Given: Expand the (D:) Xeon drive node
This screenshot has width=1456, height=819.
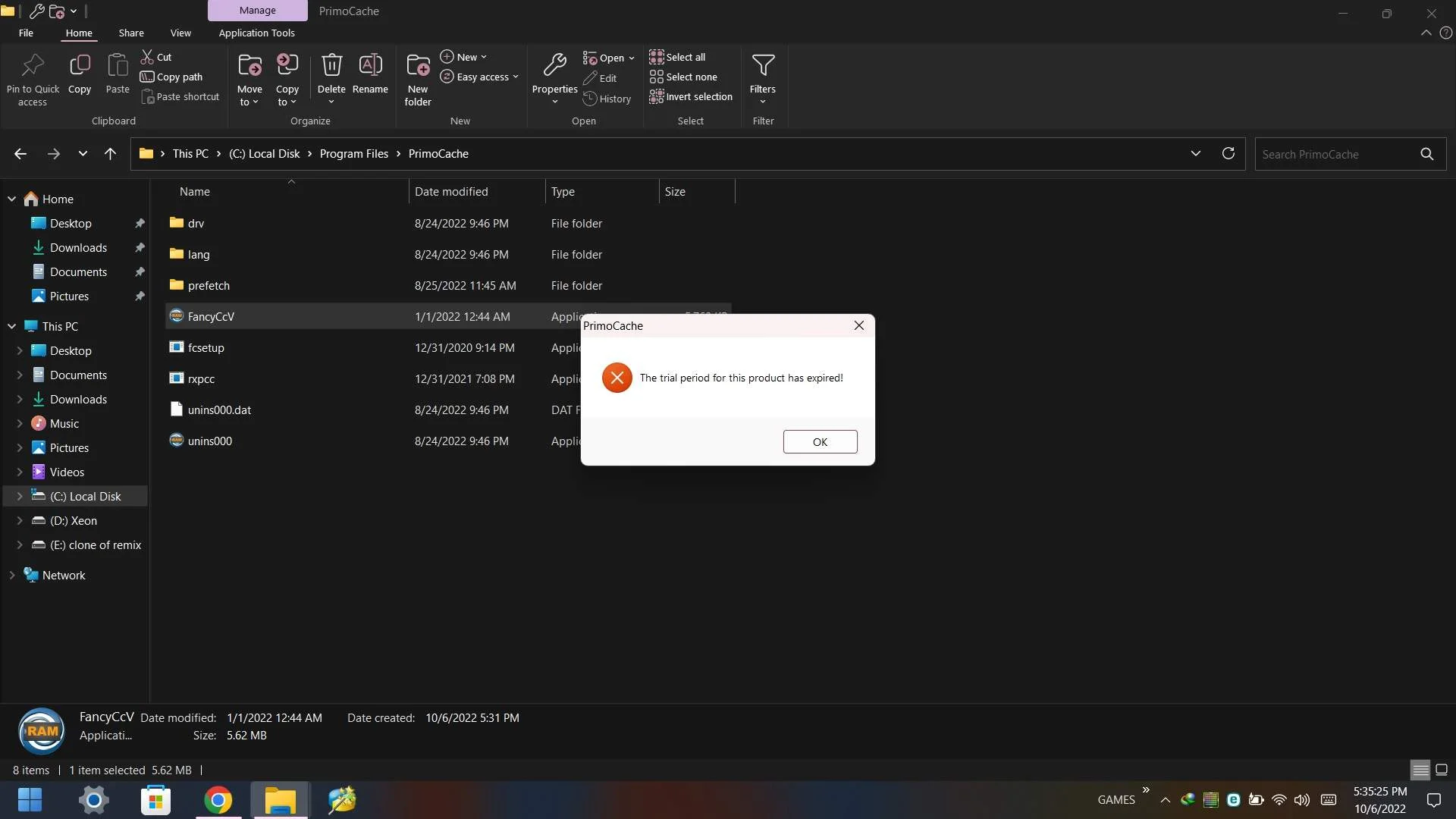Looking at the screenshot, I should click(x=20, y=520).
